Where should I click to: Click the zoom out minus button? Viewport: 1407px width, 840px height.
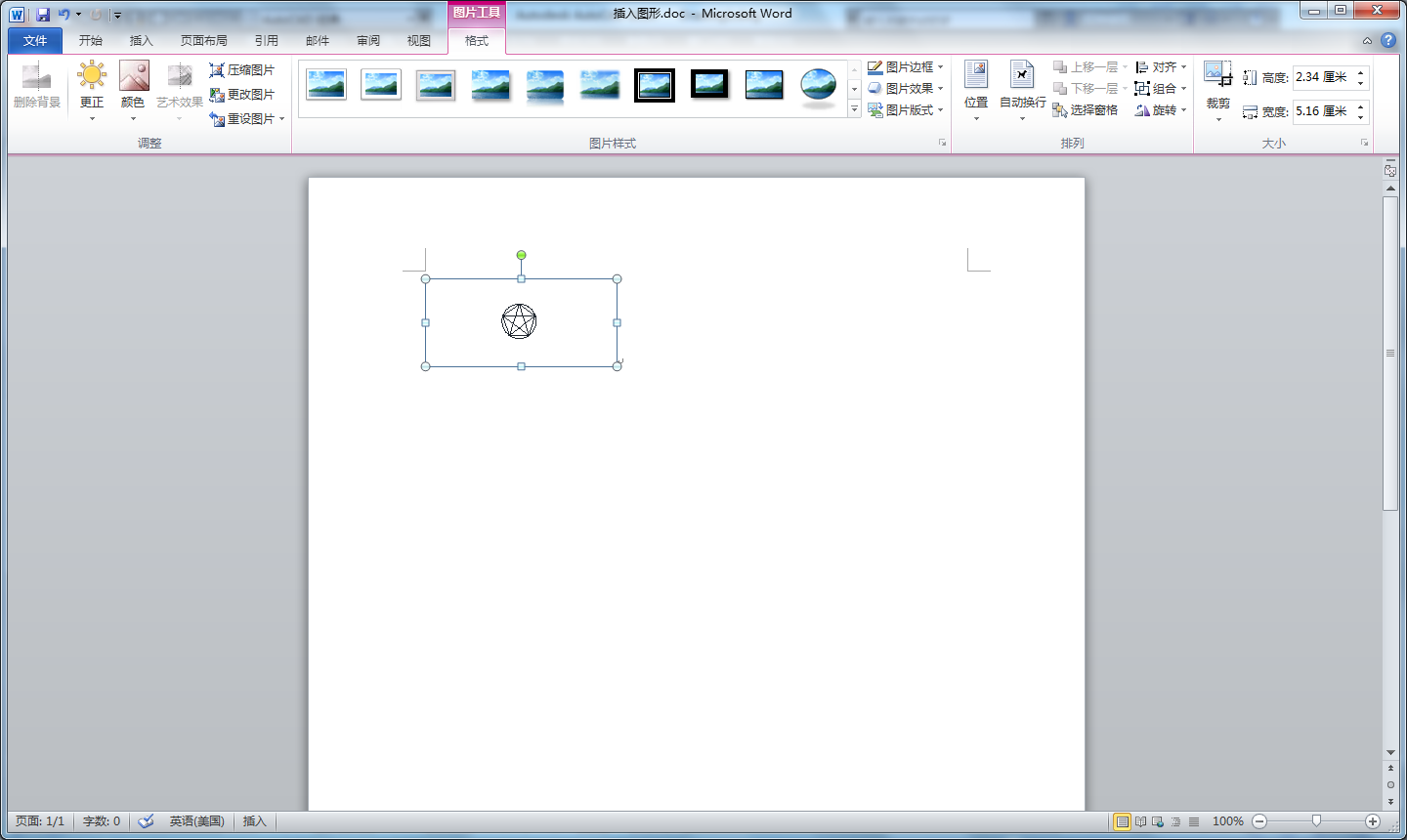(x=1259, y=821)
